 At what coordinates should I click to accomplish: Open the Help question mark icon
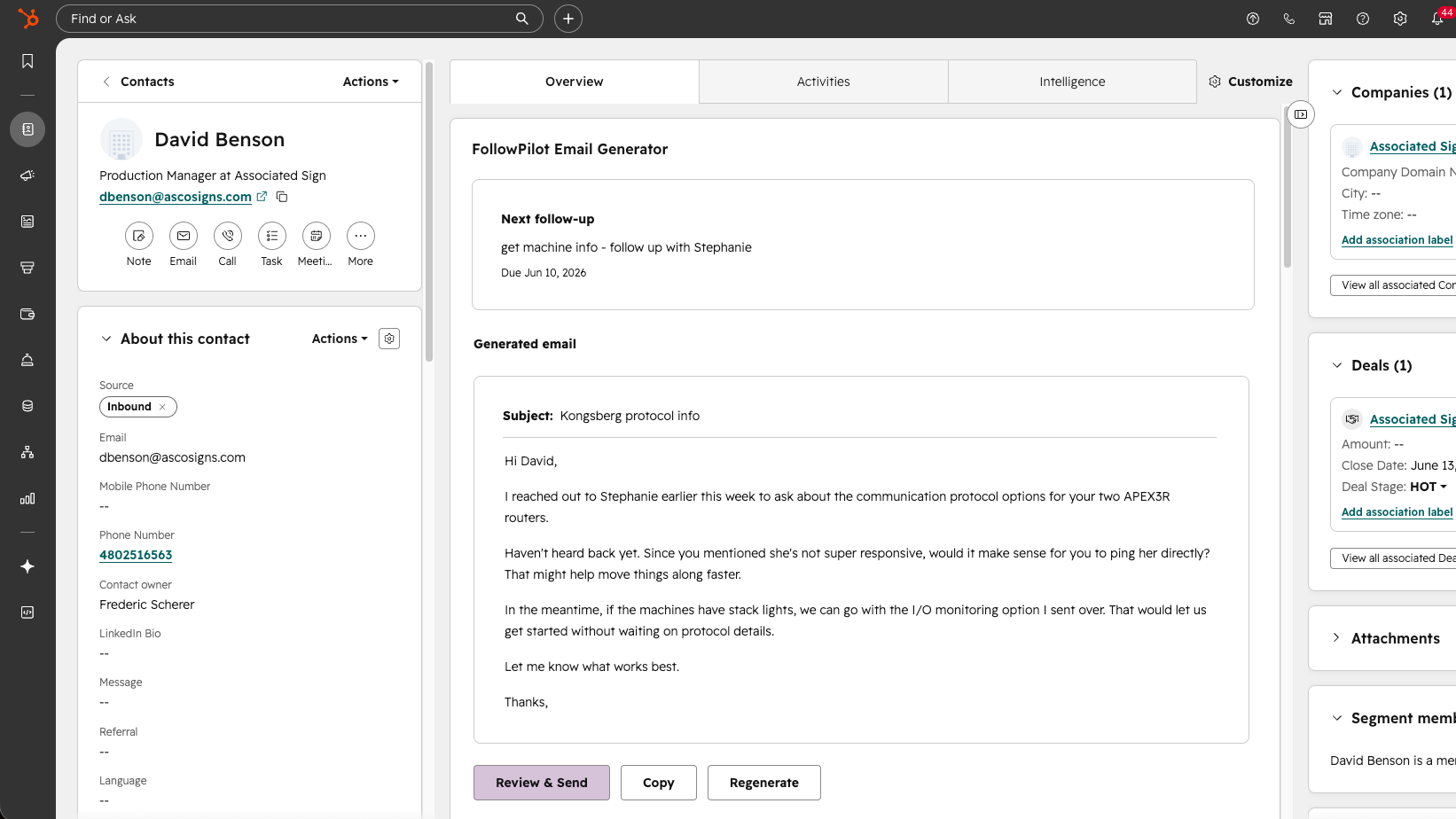[x=1363, y=19]
